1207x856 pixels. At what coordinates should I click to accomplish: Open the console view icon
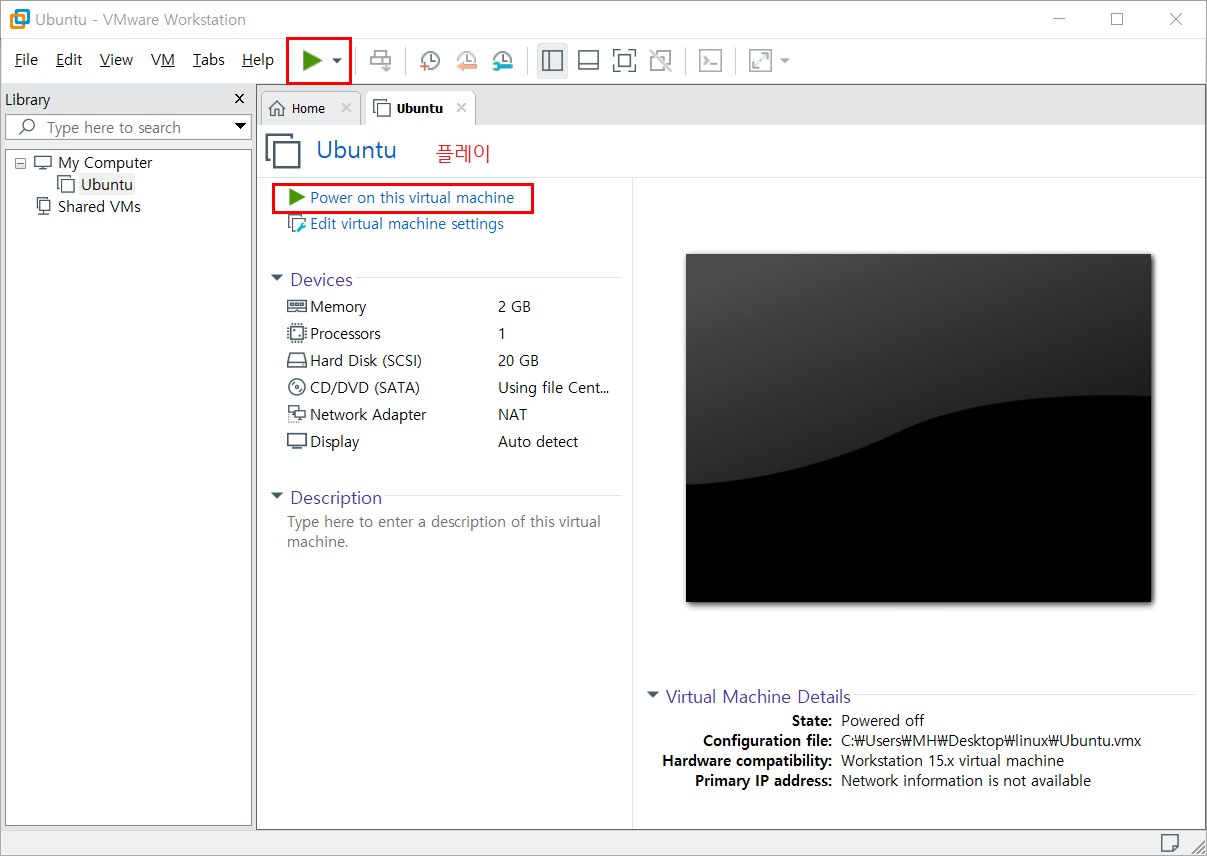click(710, 61)
